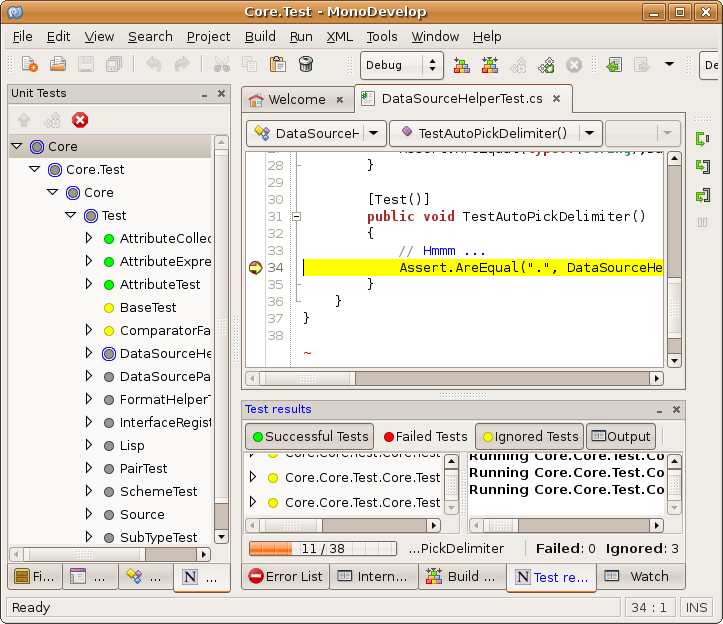The image size is (723, 624).
Task: Click the INS mode indicator
Action: point(696,607)
